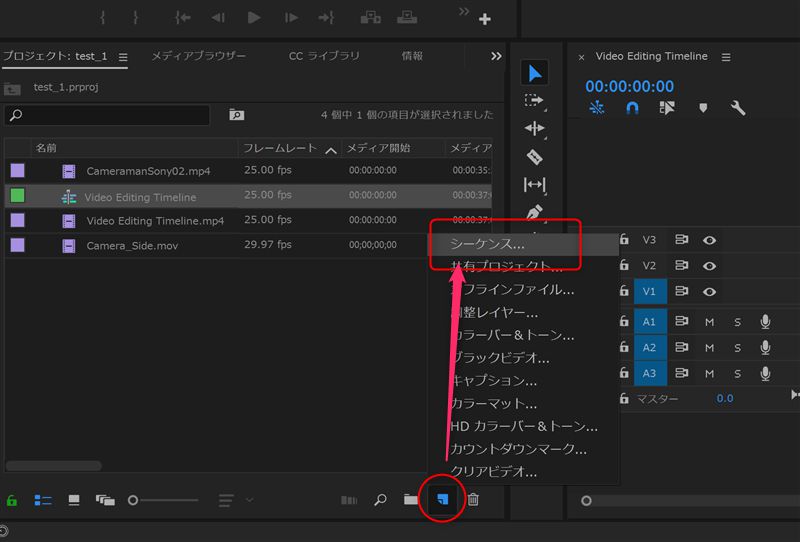Select the Ripple Edit tool

(x=535, y=128)
